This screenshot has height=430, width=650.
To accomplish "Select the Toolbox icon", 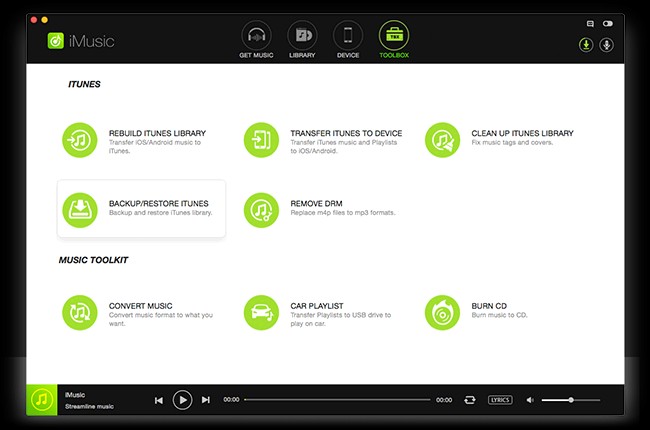I will pos(394,36).
